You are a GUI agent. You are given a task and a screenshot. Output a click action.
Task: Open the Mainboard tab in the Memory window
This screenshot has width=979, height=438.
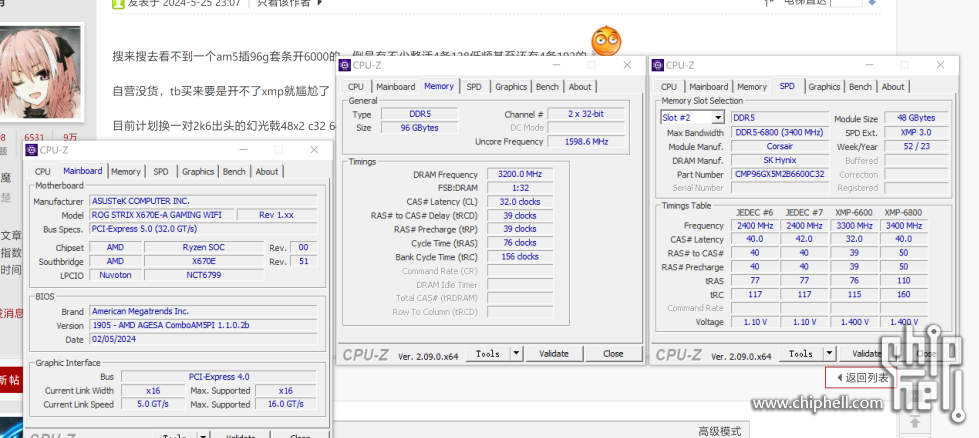tap(396, 87)
